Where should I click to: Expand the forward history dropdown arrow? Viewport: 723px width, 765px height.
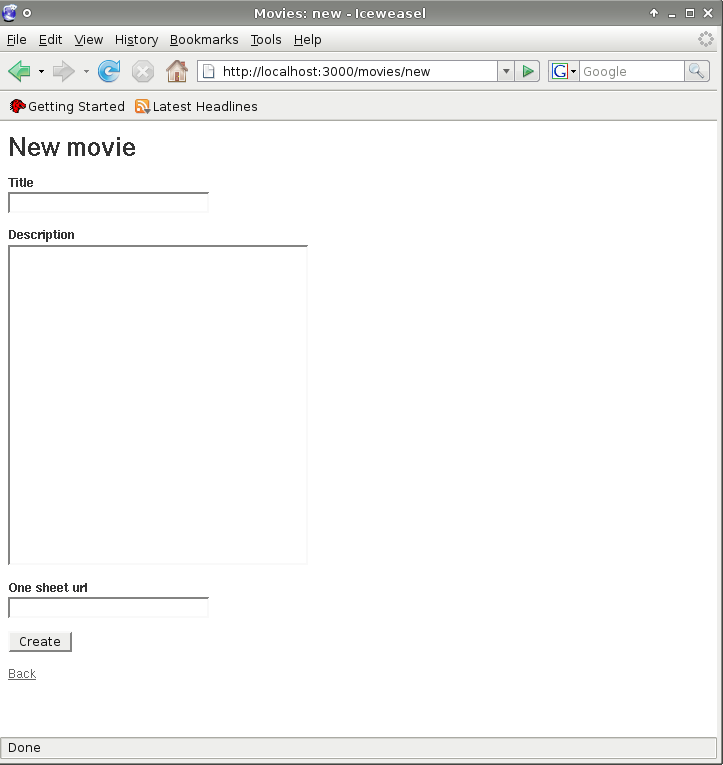click(x=86, y=72)
